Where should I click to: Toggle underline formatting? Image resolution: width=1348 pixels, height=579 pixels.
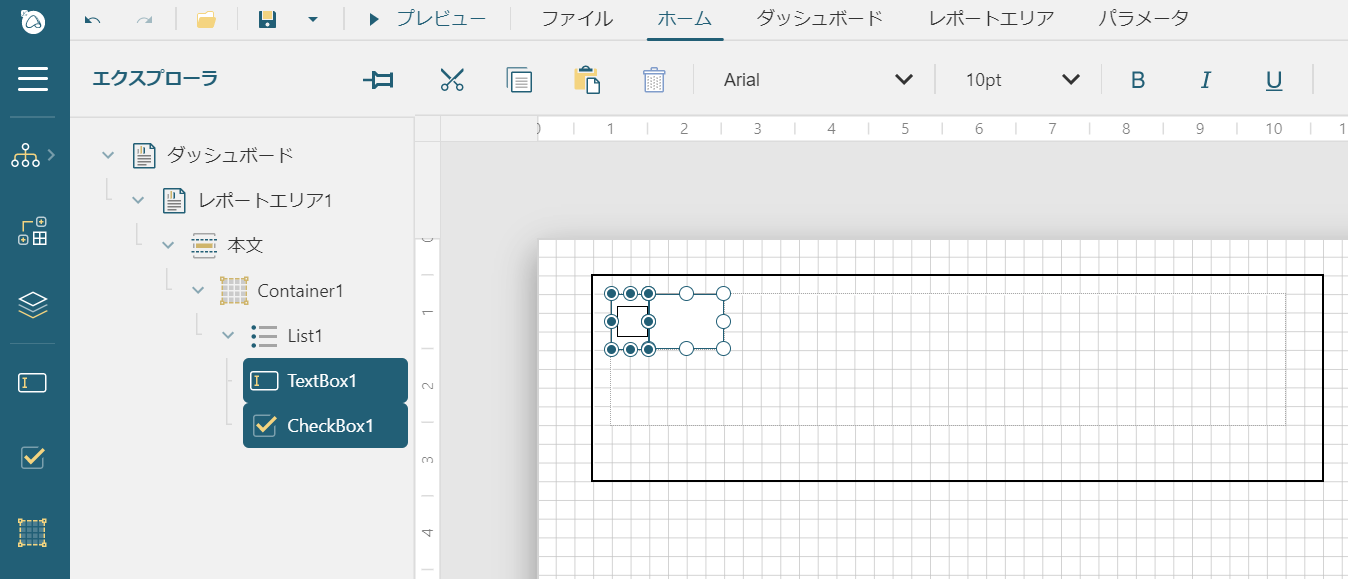[1274, 80]
